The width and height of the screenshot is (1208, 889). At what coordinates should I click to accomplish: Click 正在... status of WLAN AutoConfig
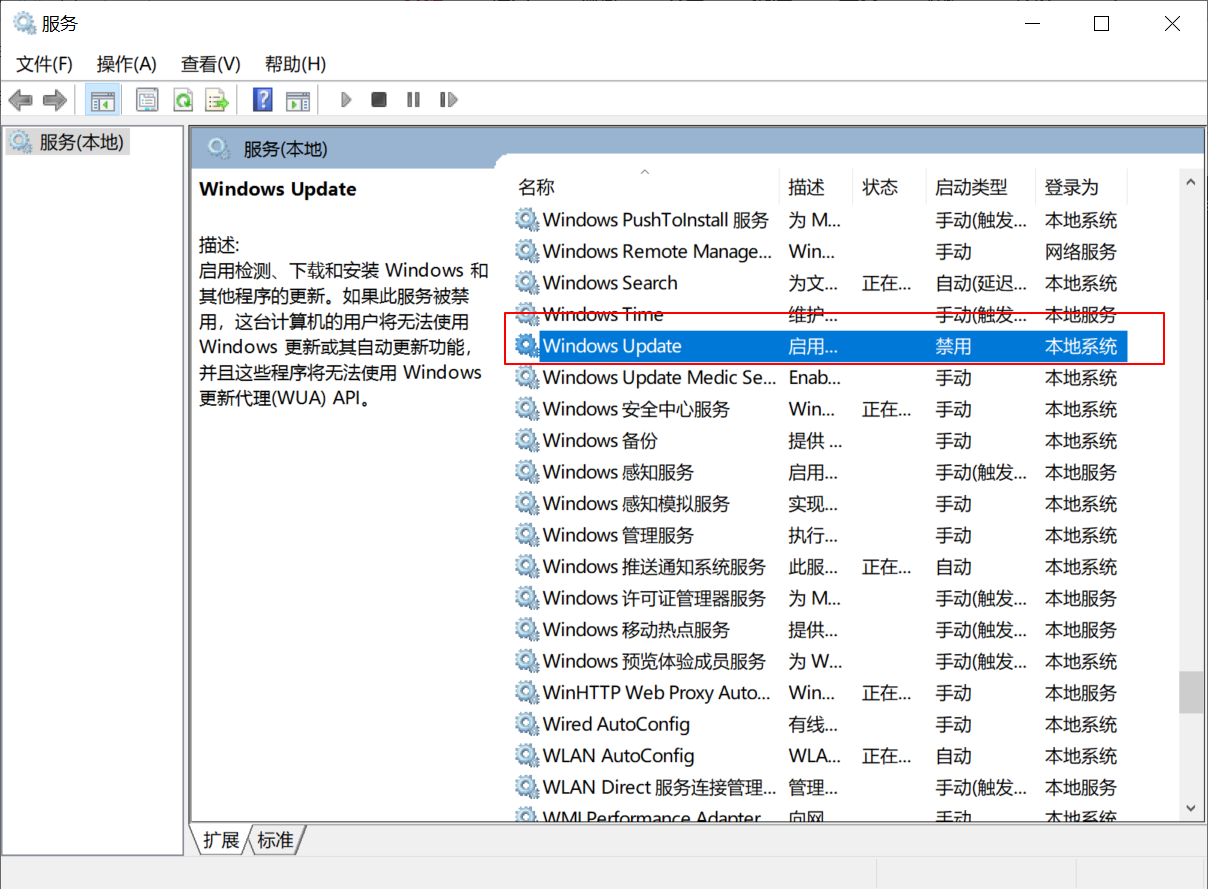click(887, 756)
